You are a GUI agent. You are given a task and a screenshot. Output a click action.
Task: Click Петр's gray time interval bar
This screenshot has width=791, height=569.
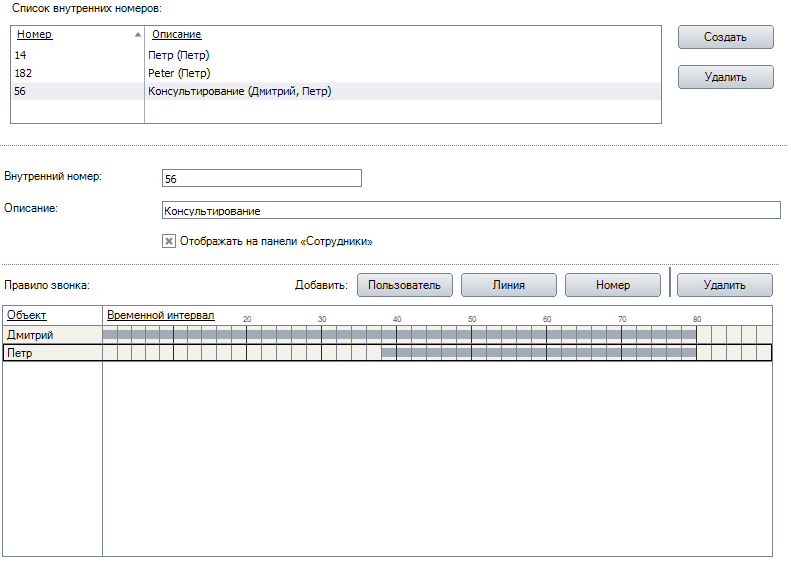pos(538,353)
